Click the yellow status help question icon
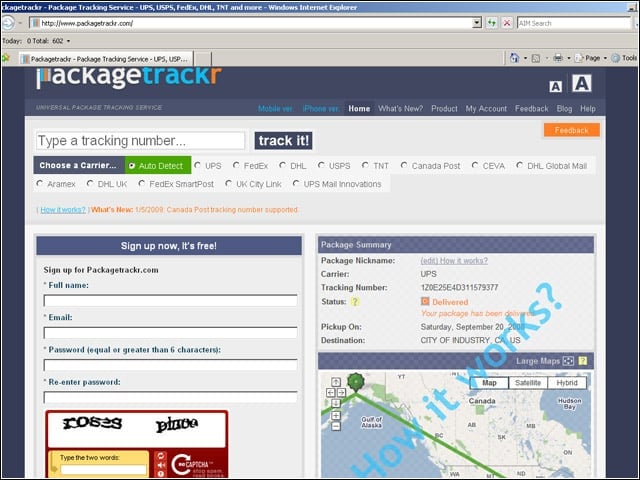 [x=355, y=302]
